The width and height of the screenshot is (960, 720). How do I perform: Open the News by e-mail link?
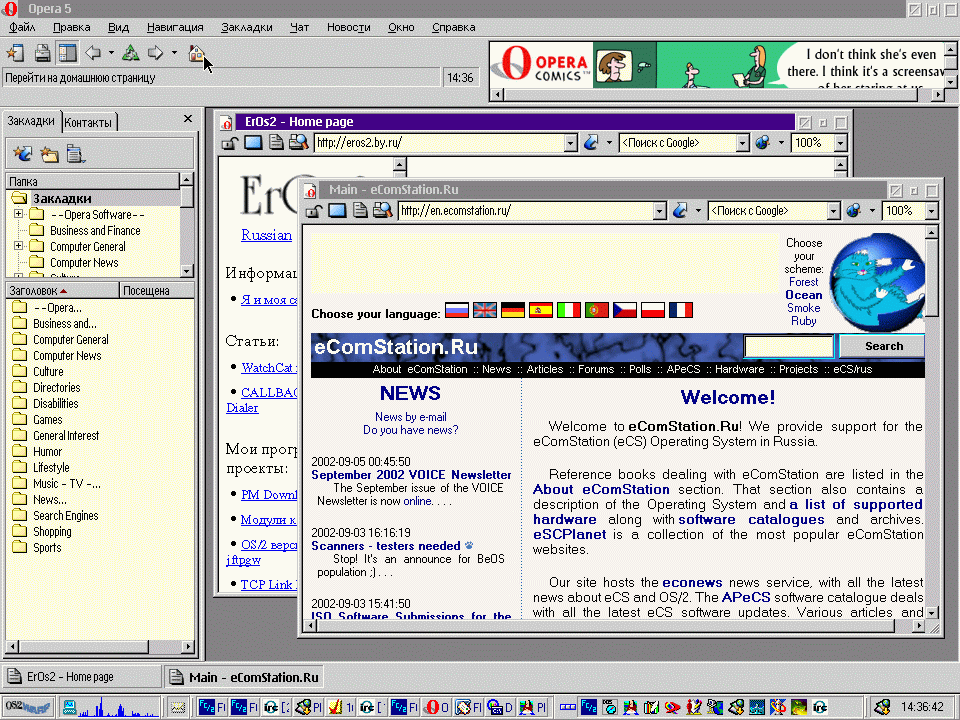pyautogui.click(x=411, y=417)
